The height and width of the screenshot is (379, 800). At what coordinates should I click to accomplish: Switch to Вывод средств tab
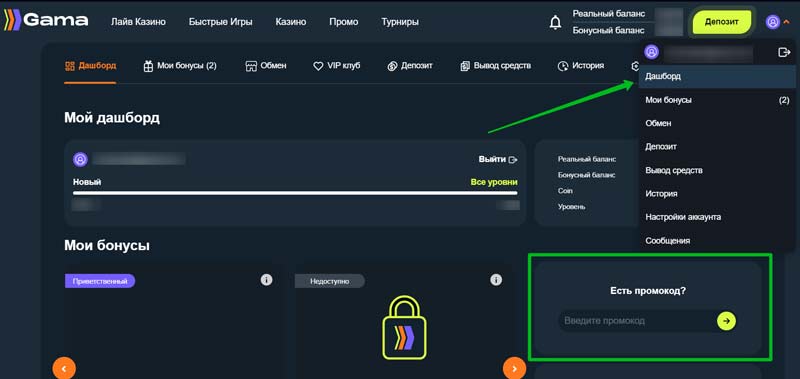[x=495, y=66]
